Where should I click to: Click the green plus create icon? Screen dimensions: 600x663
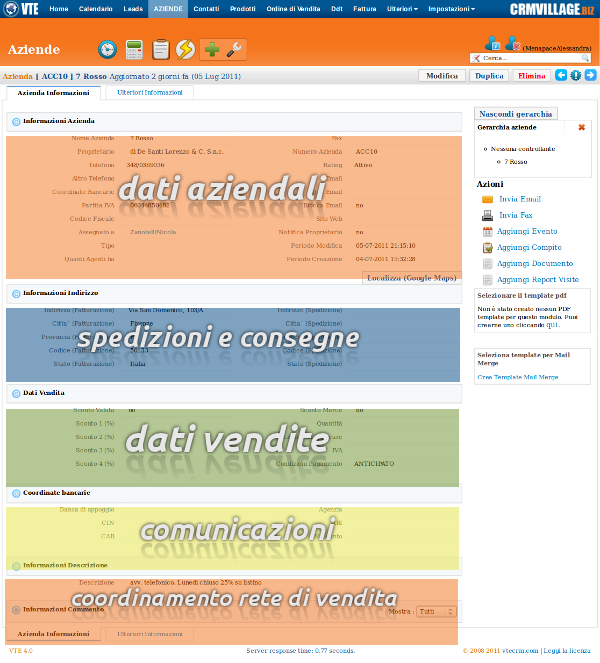point(212,49)
